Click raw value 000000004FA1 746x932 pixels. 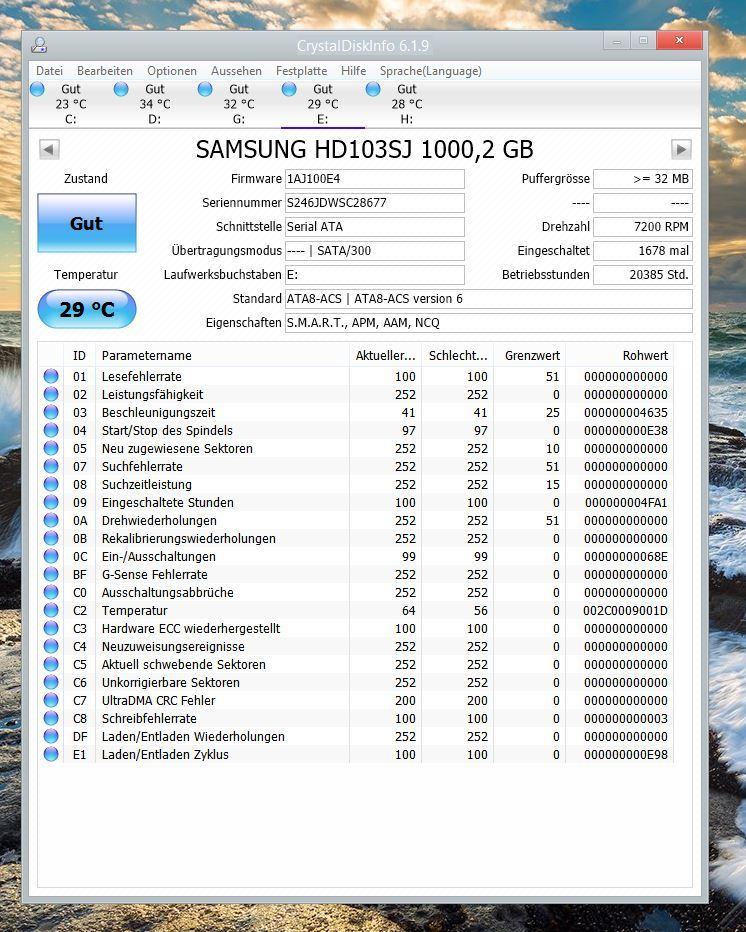[626, 502]
